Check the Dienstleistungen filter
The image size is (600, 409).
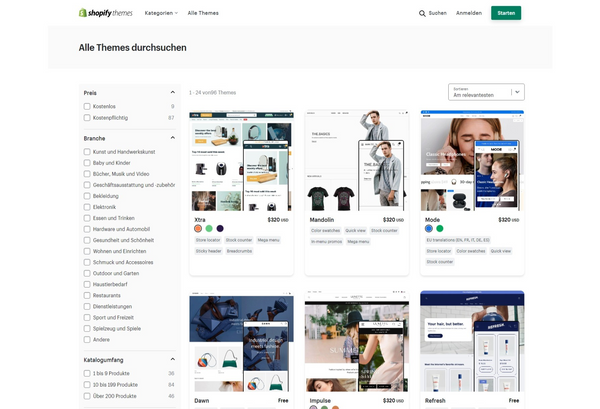pyautogui.click(x=87, y=306)
